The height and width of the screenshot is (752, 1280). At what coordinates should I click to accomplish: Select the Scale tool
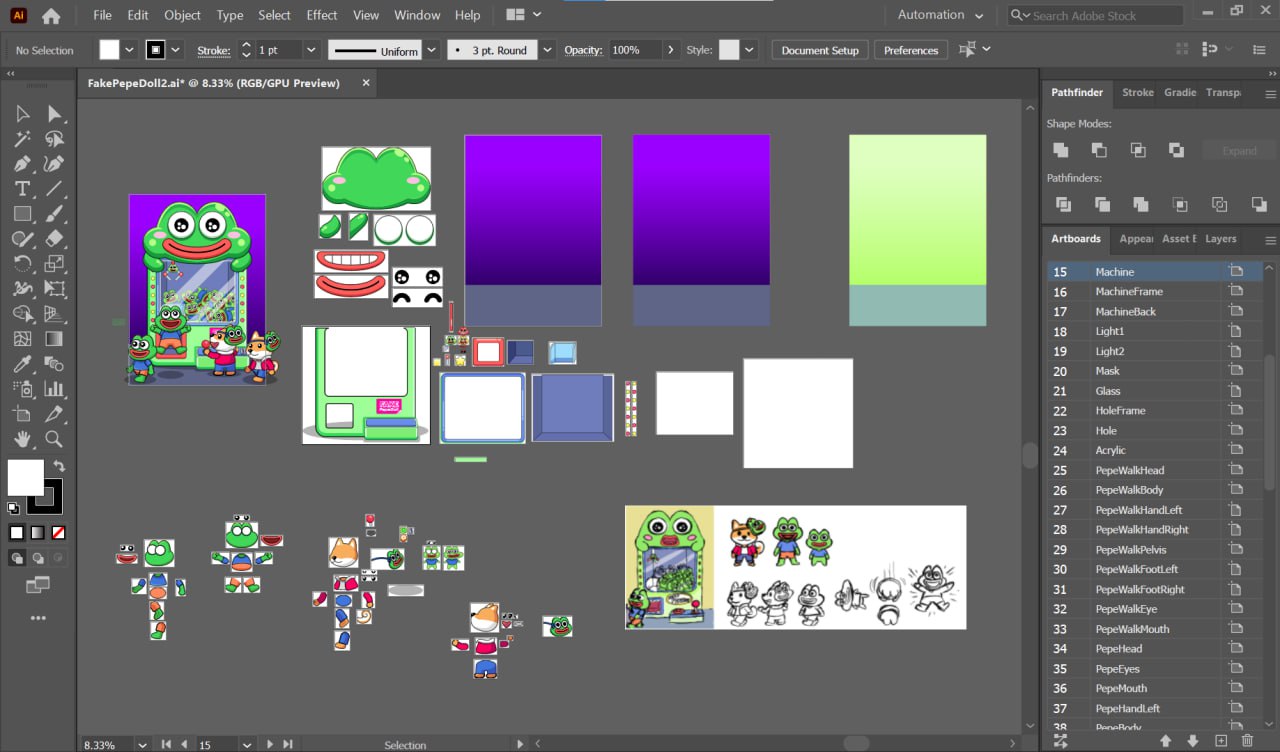(x=55, y=264)
